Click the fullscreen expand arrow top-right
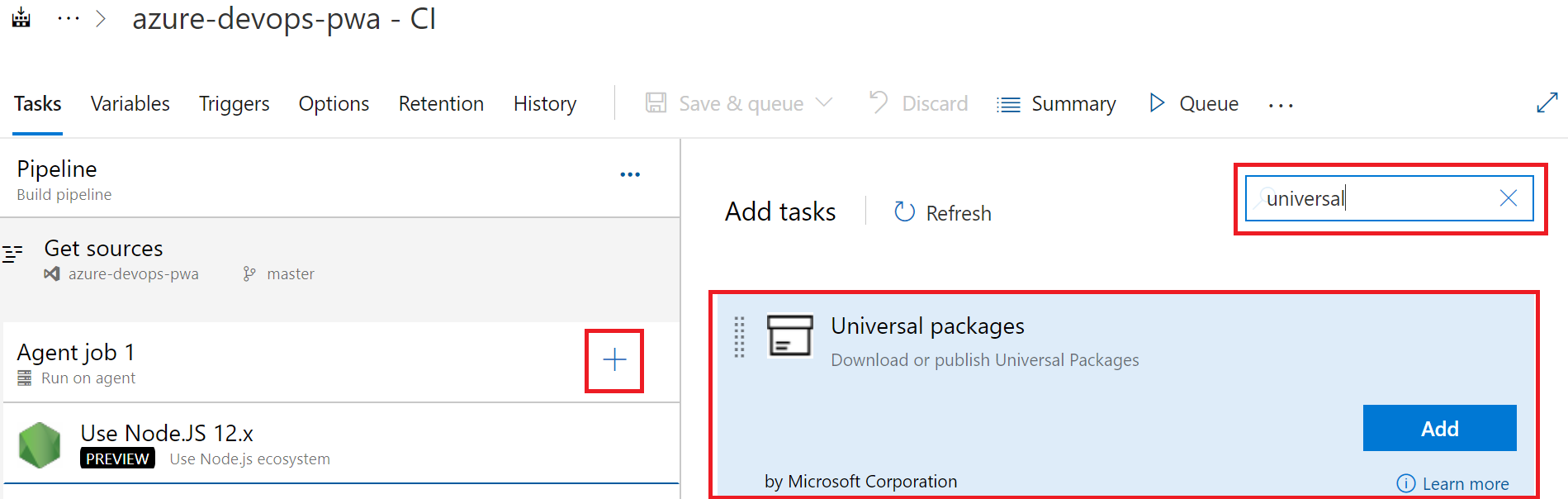The height and width of the screenshot is (499, 1568). pyautogui.click(x=1548, y=102)
